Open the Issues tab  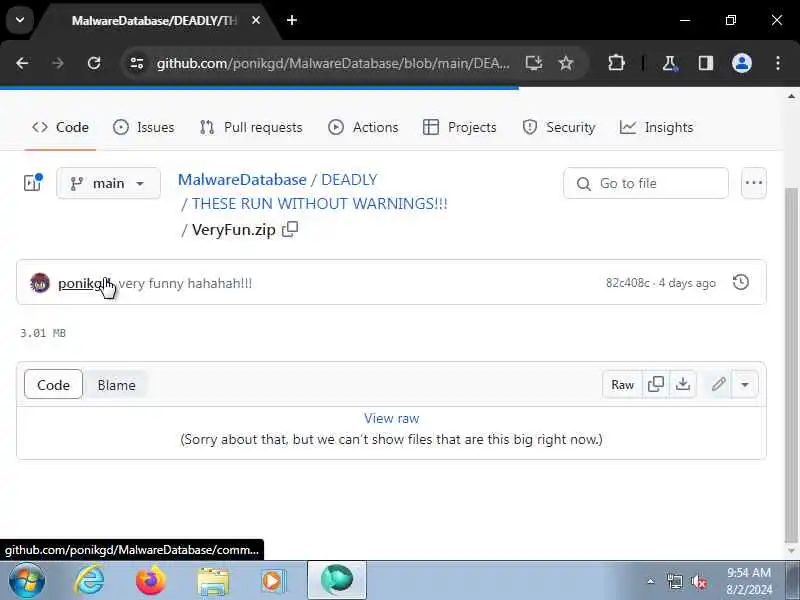[x=143, y=127]
